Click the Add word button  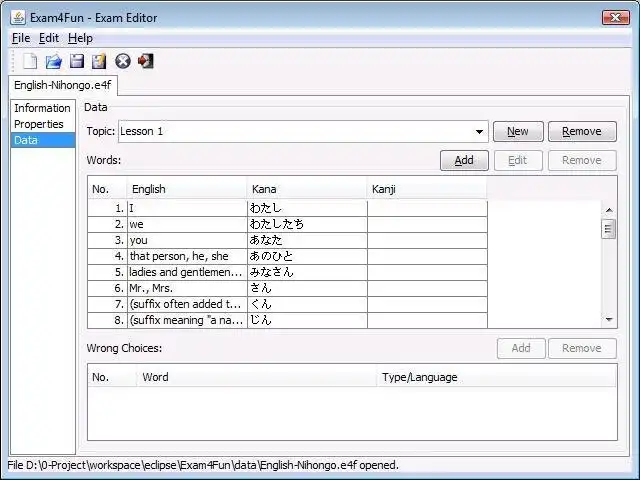click(464, 160)
